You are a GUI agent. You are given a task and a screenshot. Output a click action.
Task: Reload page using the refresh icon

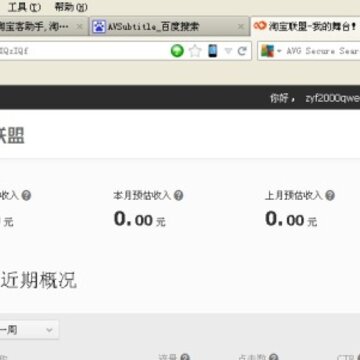tap(242, 51)
